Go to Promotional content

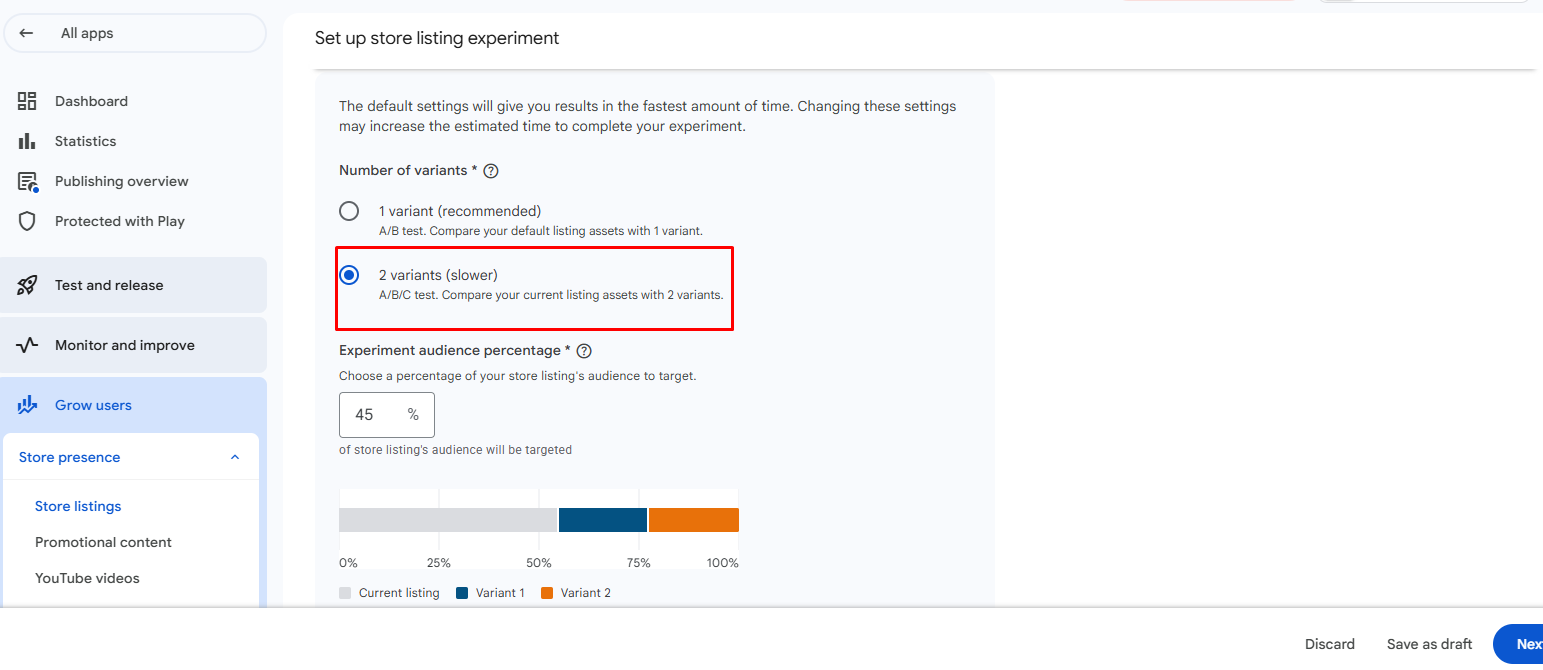pos(103,542)
